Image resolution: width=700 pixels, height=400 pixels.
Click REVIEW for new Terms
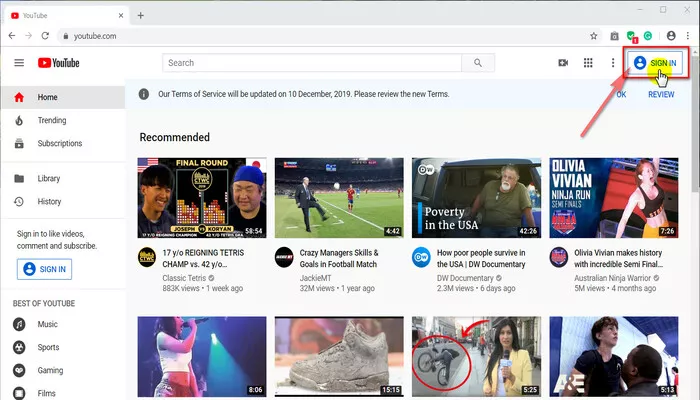tap(661, 95)
